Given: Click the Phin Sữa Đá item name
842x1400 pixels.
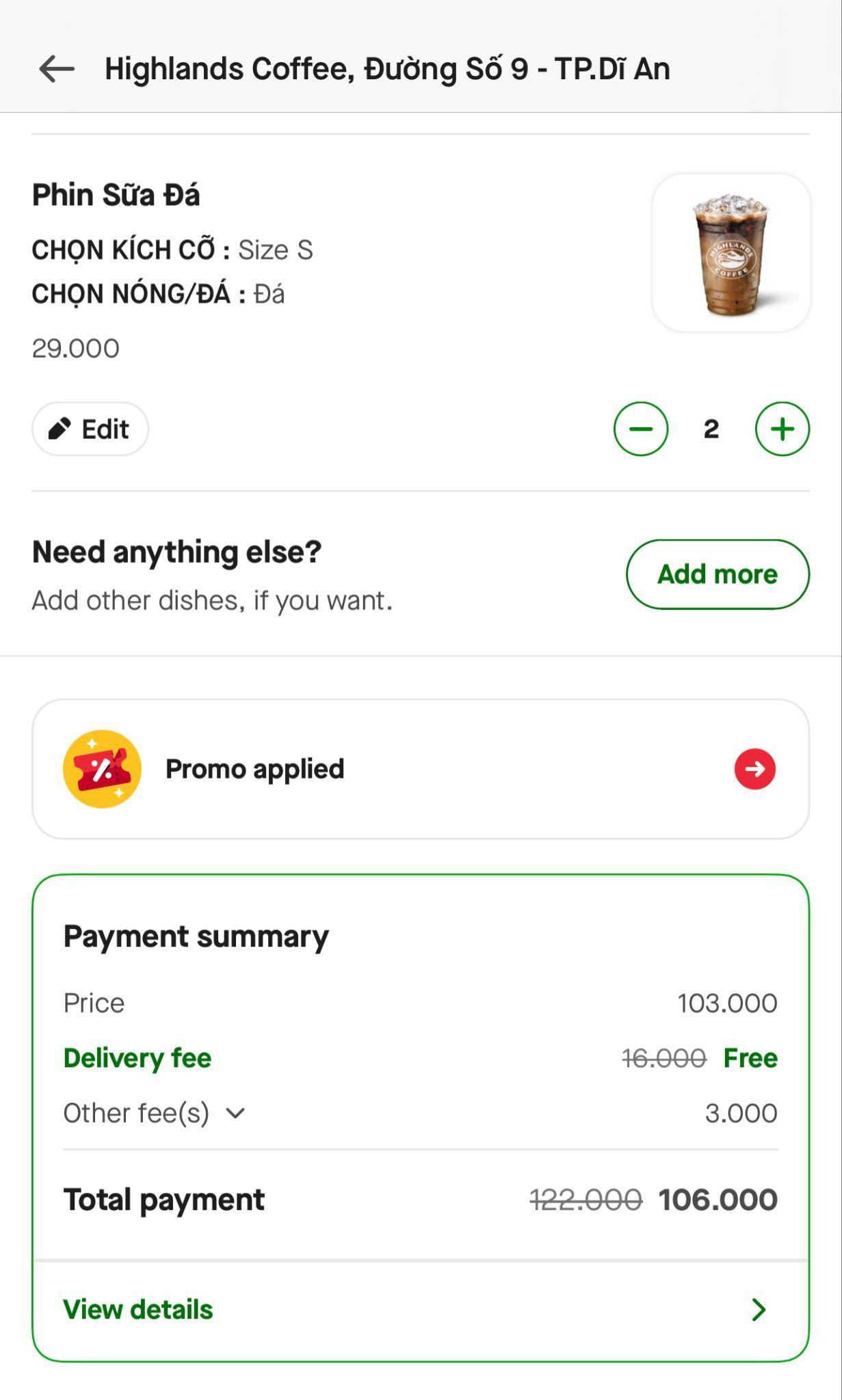Looking at the screenshot, I should [x=116, y=195].
